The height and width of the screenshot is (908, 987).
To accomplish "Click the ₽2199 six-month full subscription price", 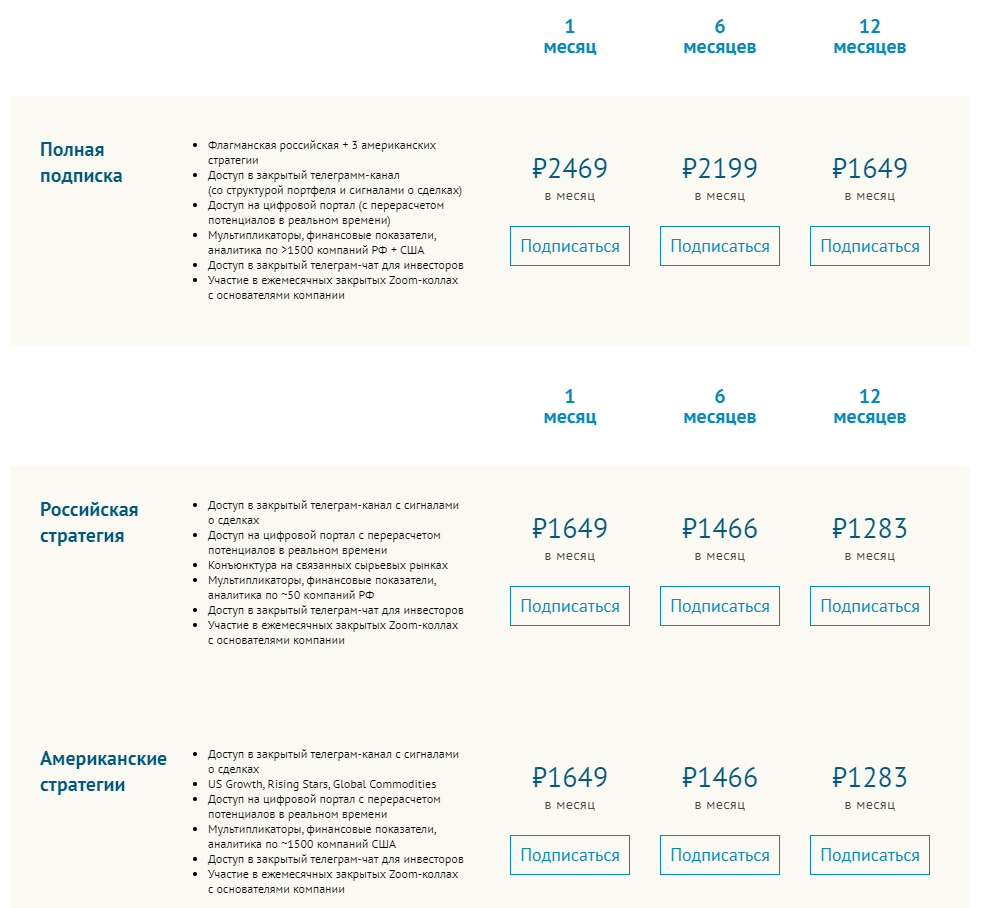I will [719, 168].
